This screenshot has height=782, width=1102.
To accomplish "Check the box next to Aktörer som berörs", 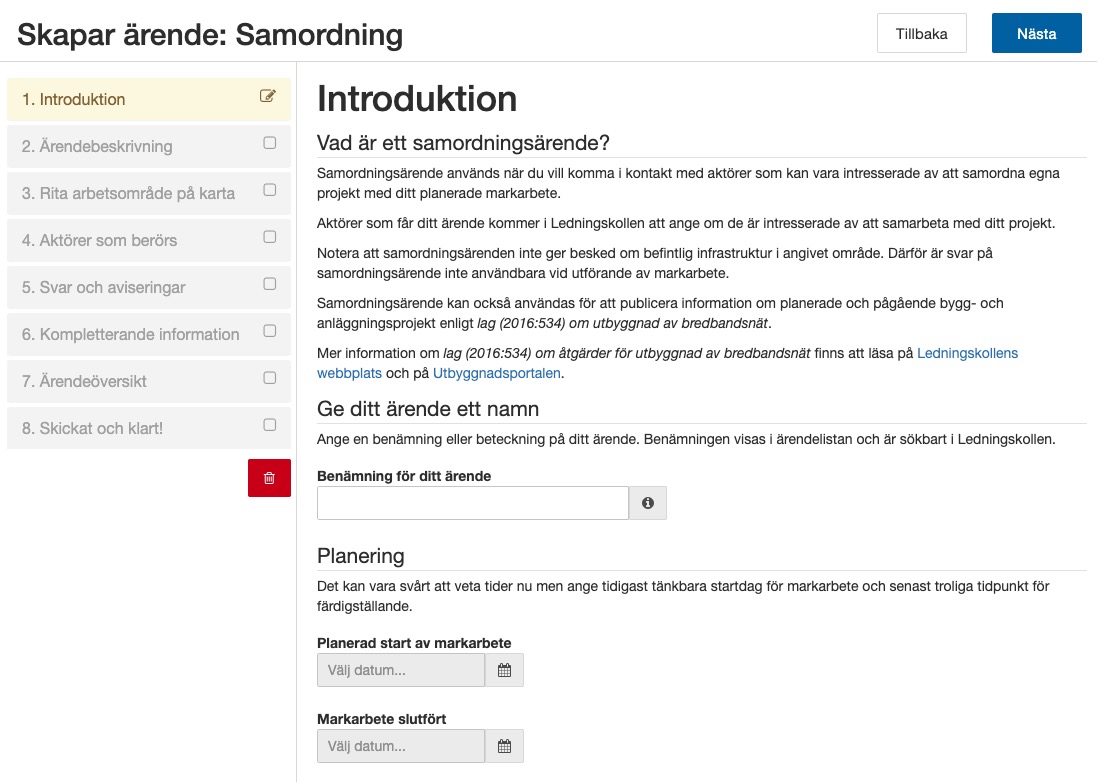I will click(268, 237).
